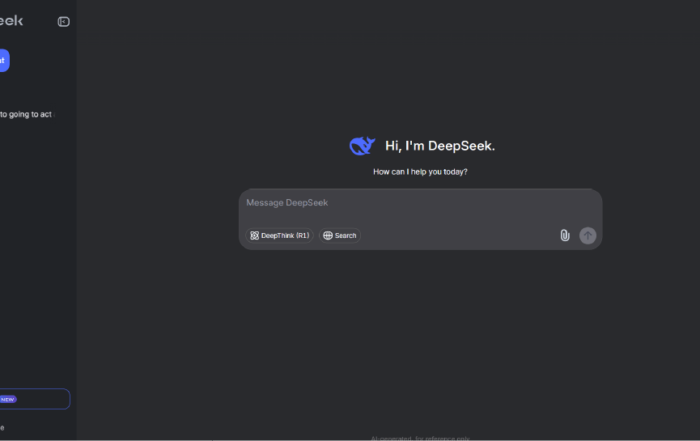Screen dimensions: 700x441
Task: Start a new chat with blue button
Action: (3, 60)
